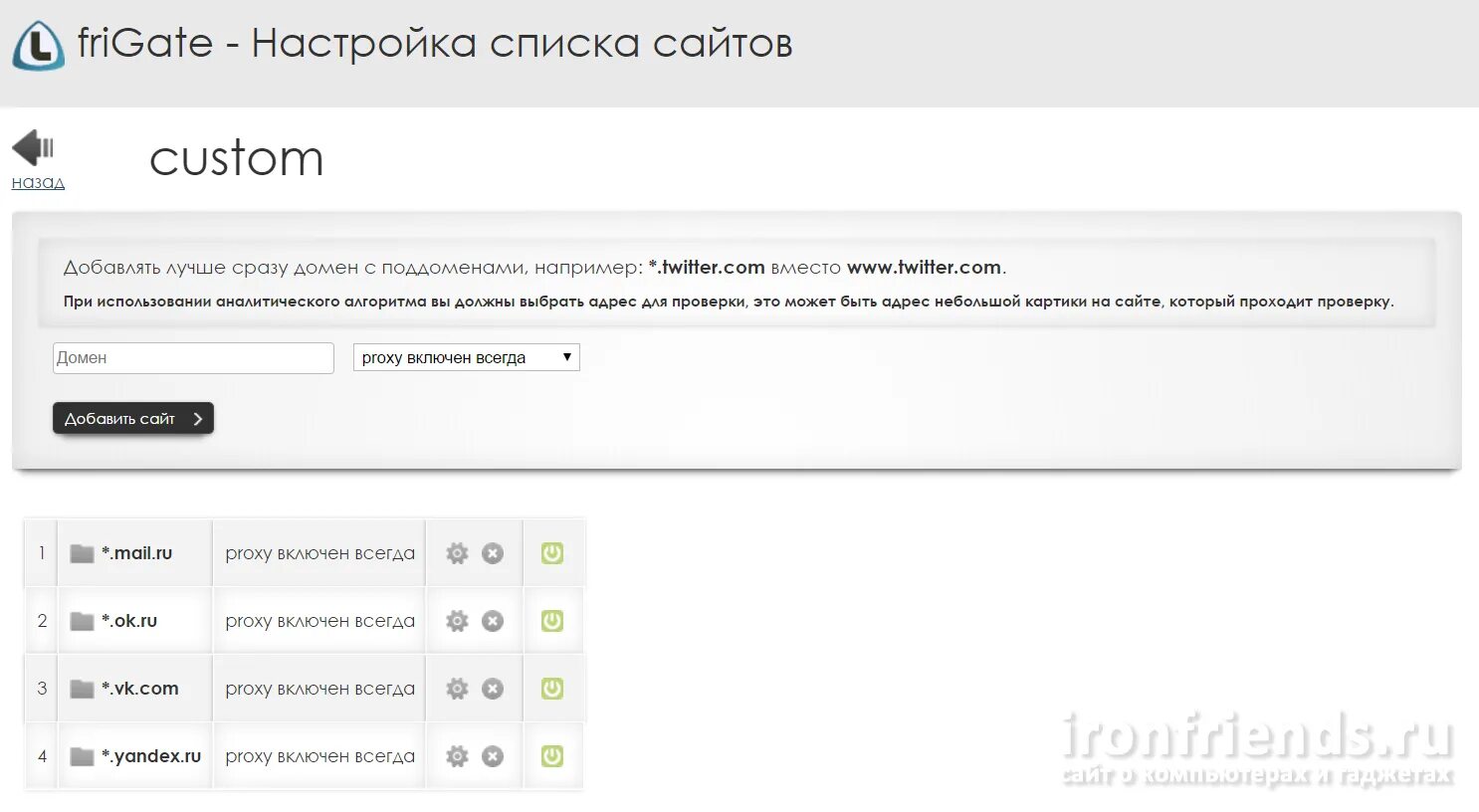
Task: Toggle the power switch for *.ok.ru
Action: [553, 620]
